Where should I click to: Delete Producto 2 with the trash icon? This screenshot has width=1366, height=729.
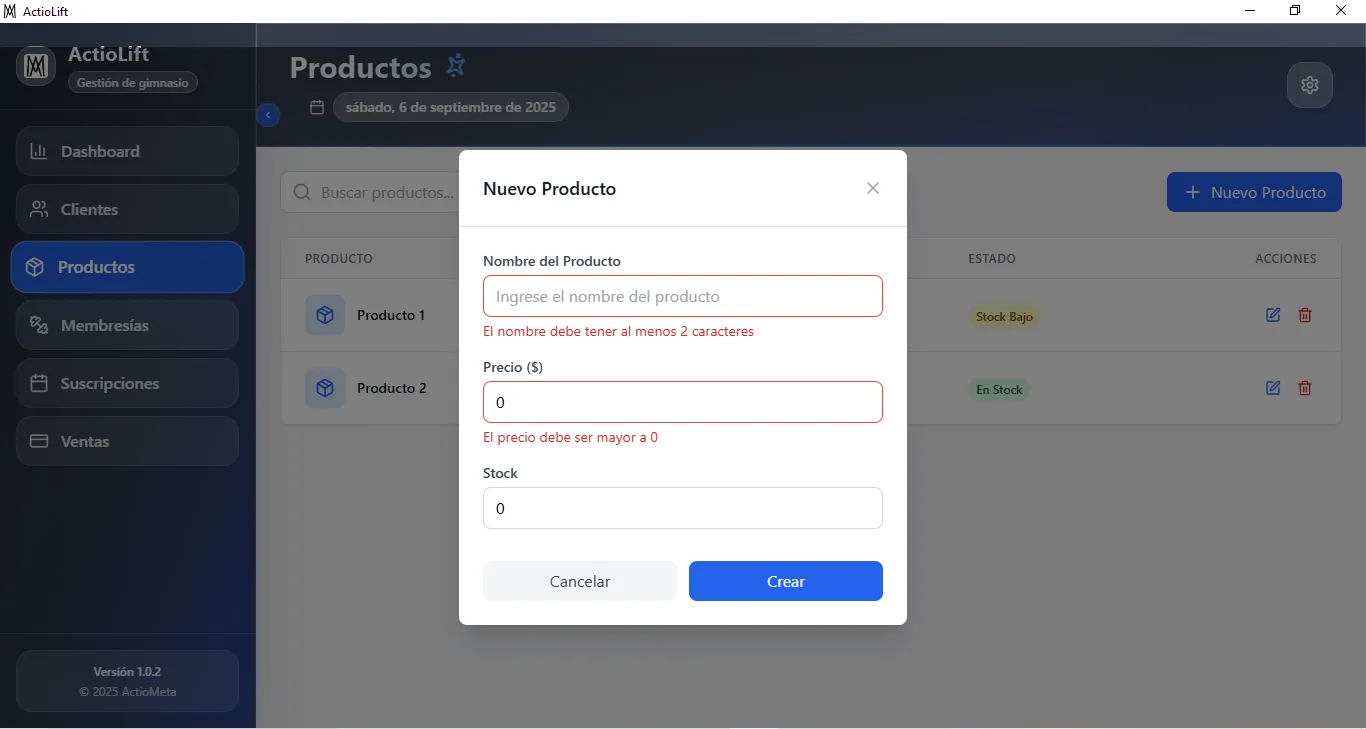1305,388
